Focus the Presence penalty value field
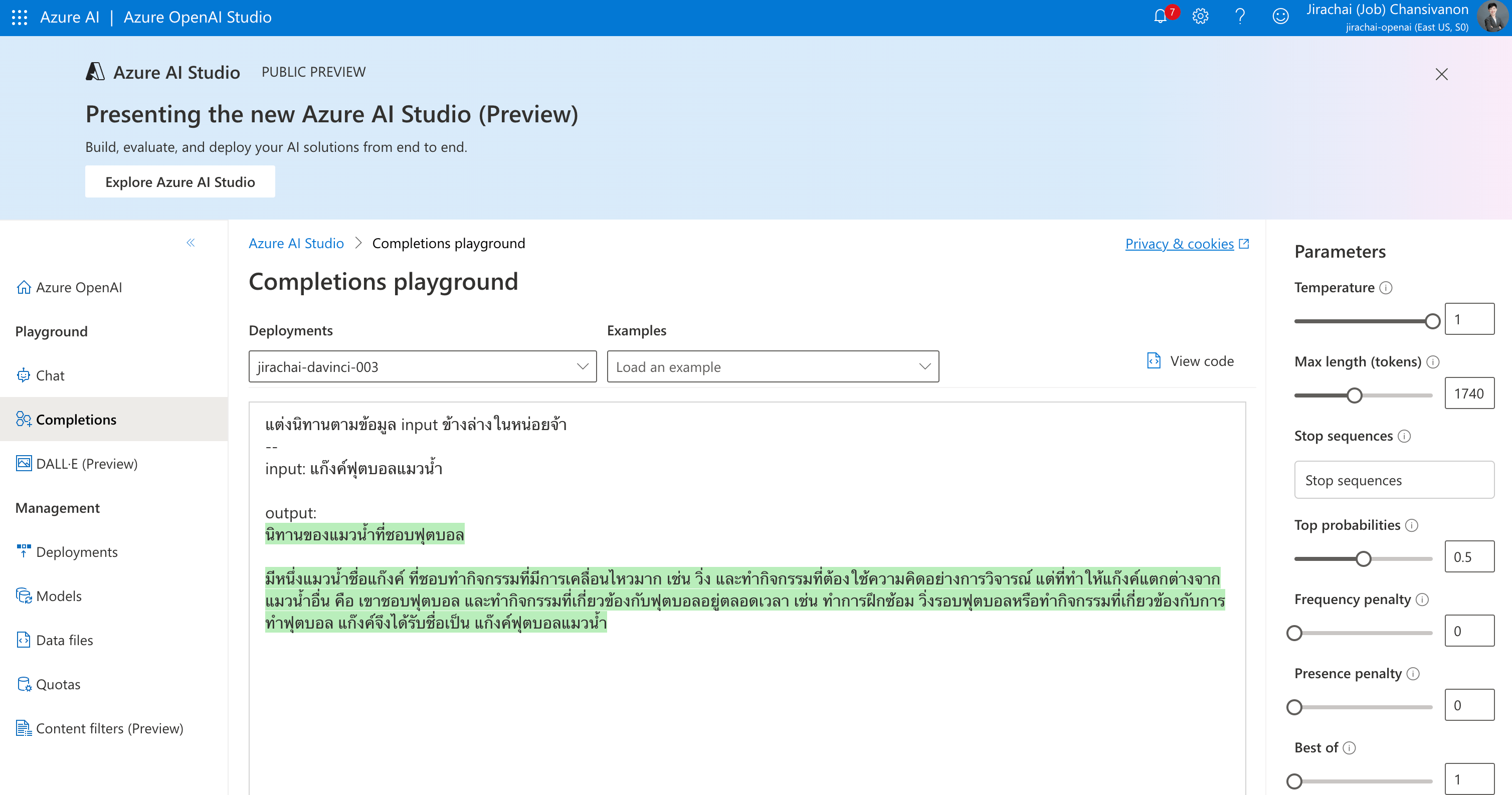Screen dimensions: 1512x795 click(1469, 705)
